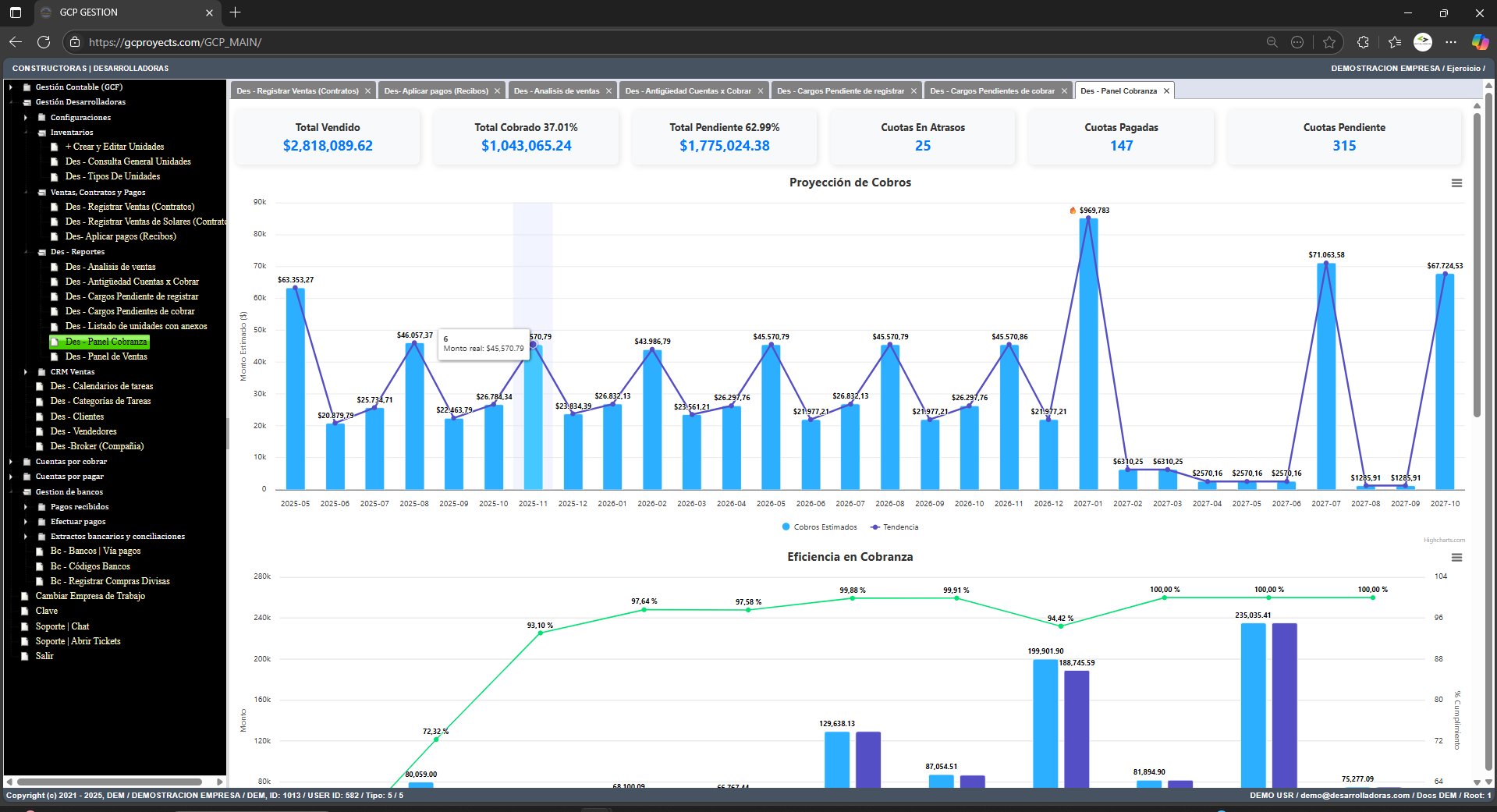Open Des - Panel de Ventas link

coord(106,356)
